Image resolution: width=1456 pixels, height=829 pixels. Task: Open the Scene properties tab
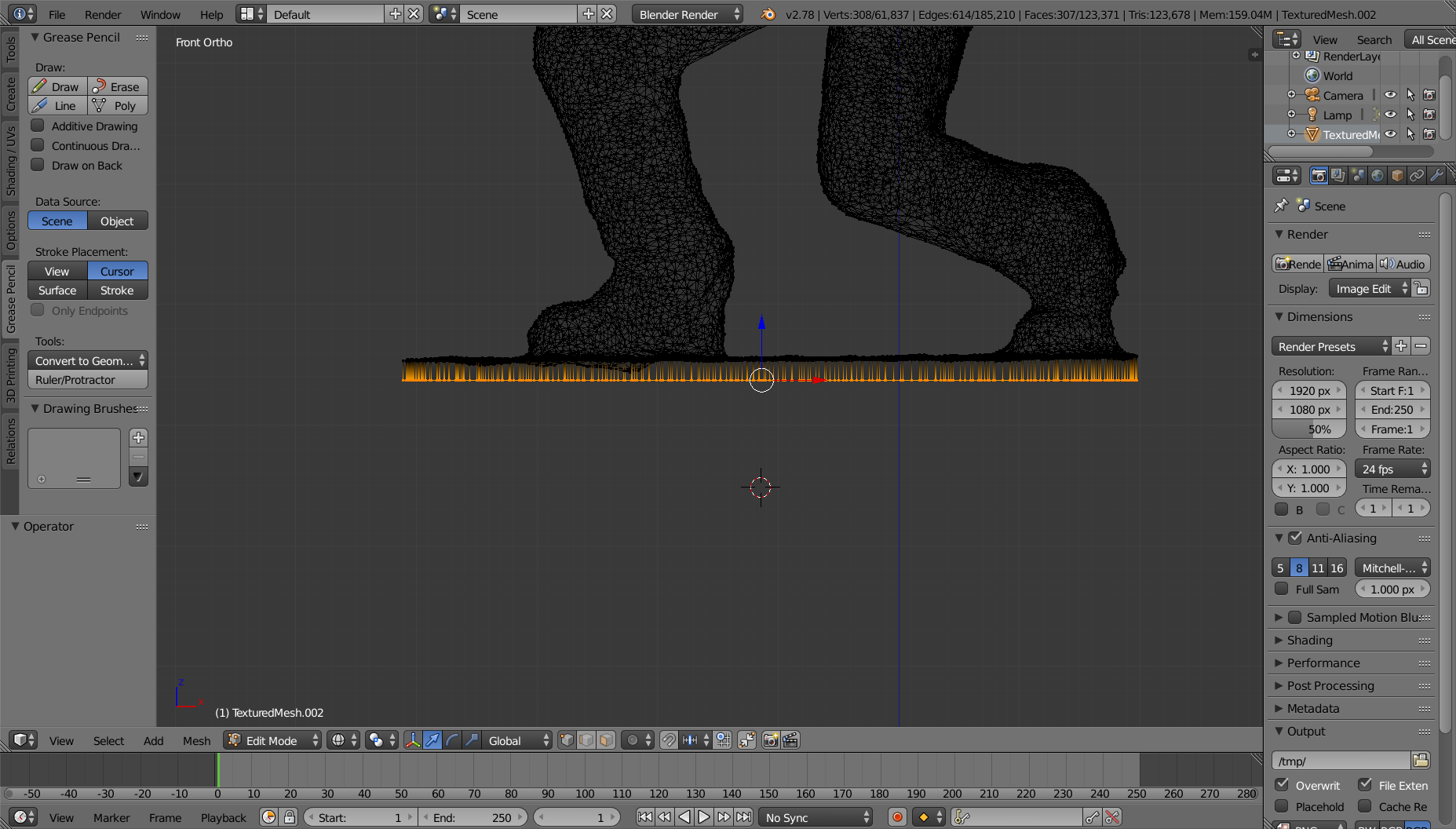(x=1358, y=176)
